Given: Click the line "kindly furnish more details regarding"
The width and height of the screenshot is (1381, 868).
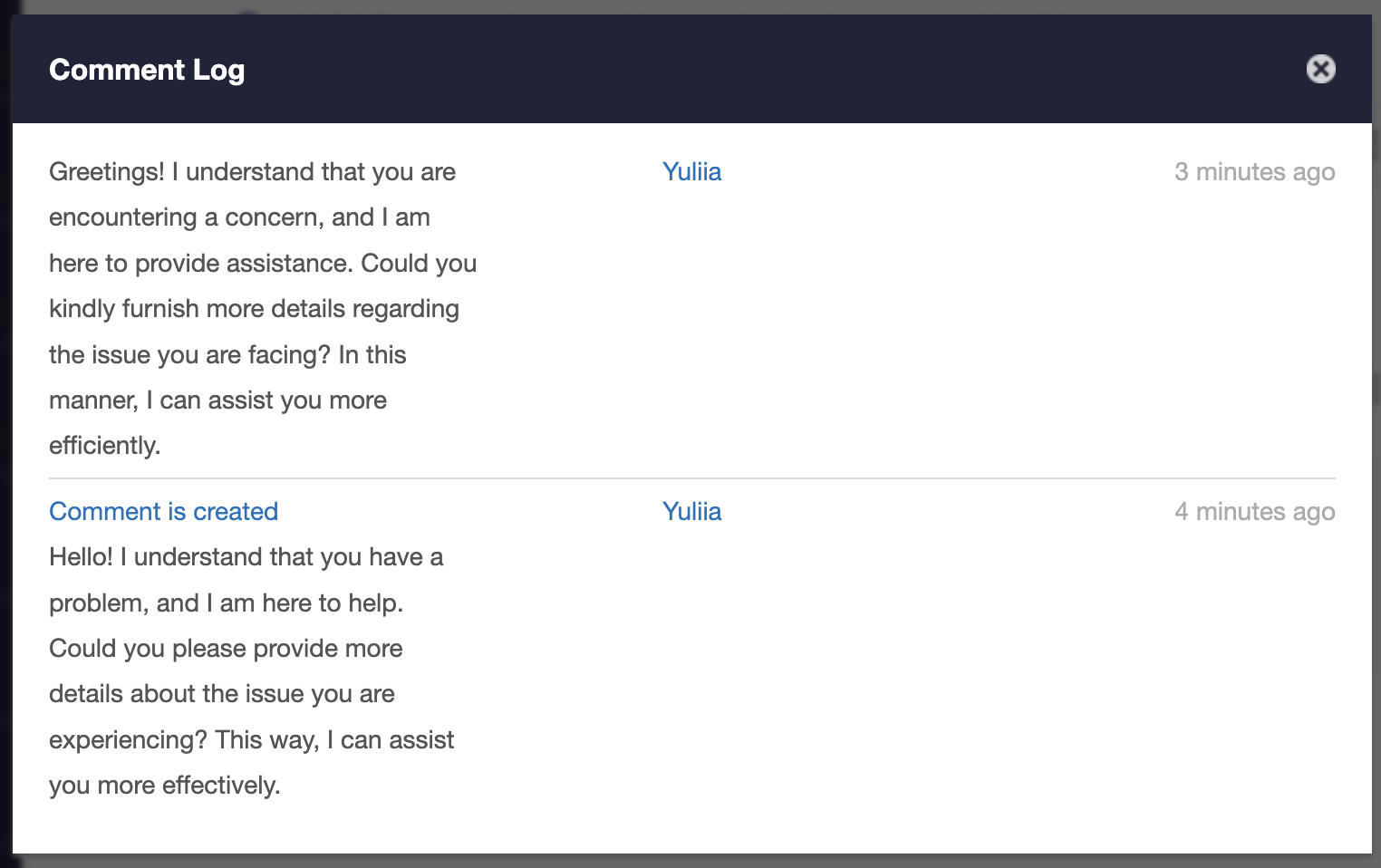Looking at the screenshot, I should [x=254, y=309].
